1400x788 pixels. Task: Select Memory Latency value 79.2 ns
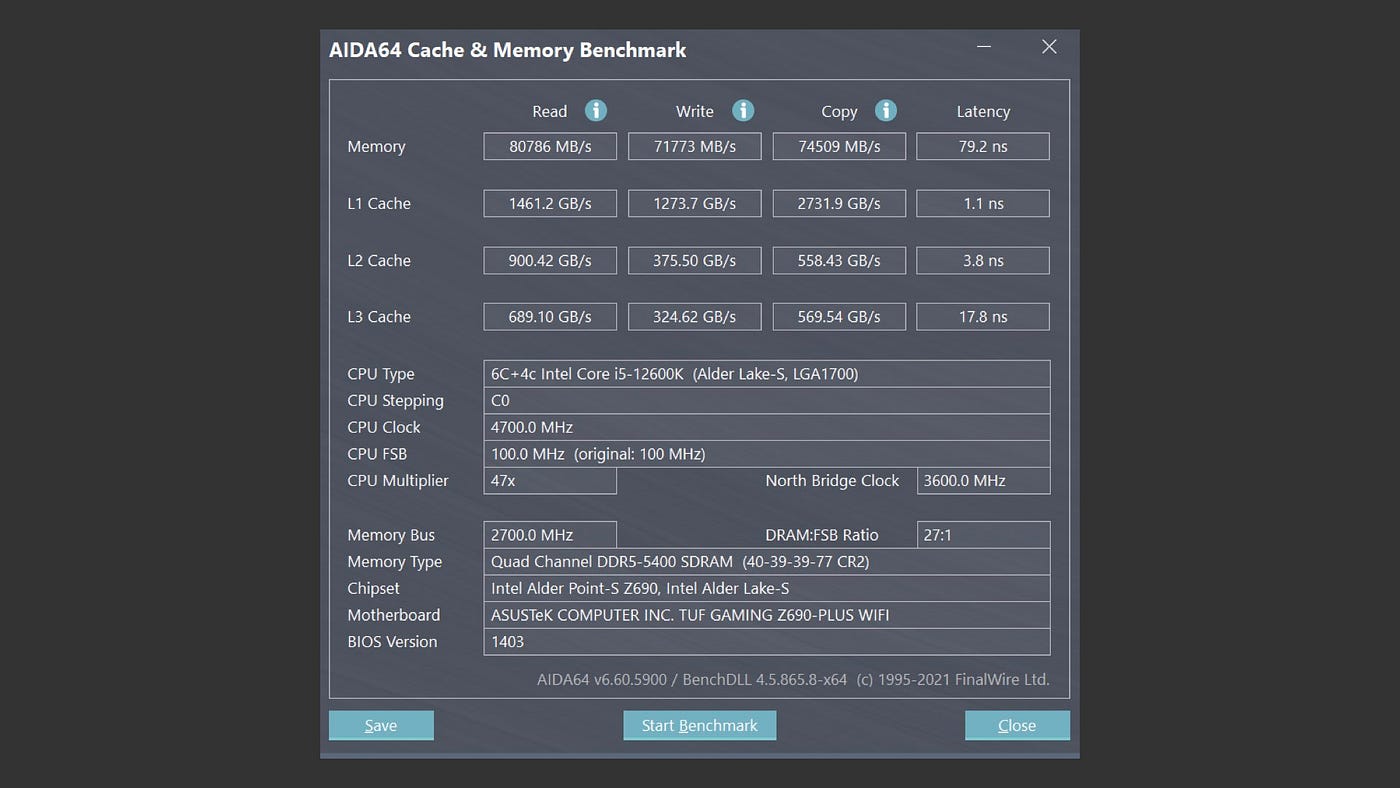(x=983, y=146)
